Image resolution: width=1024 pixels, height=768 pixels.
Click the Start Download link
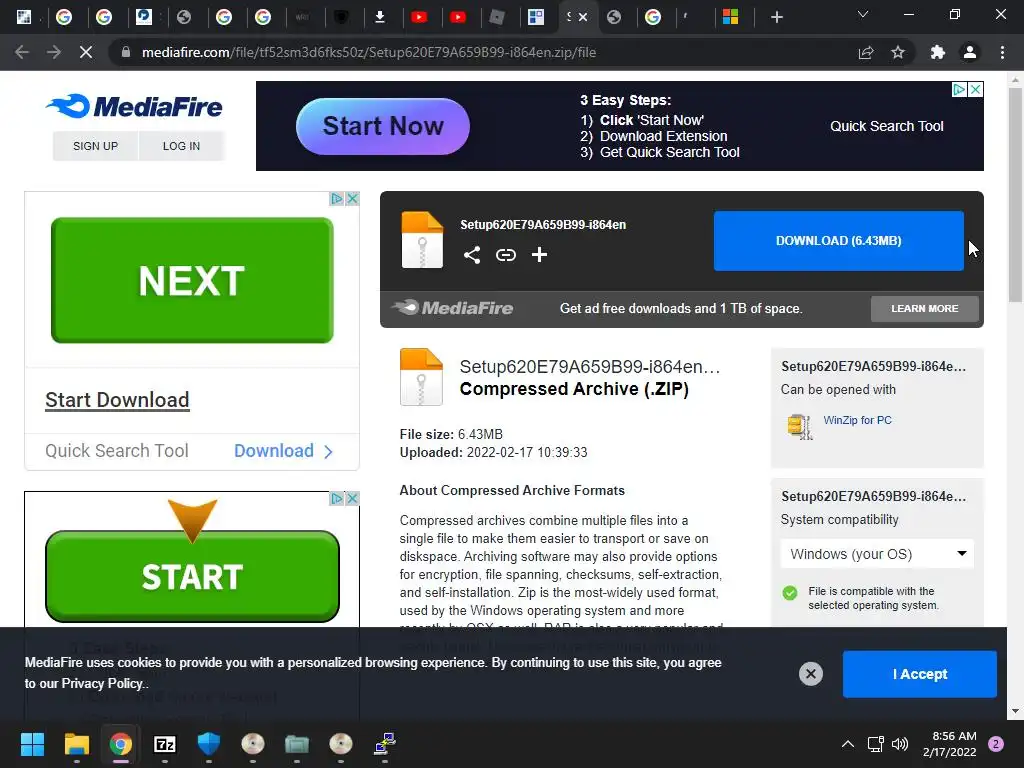[117, 400]
